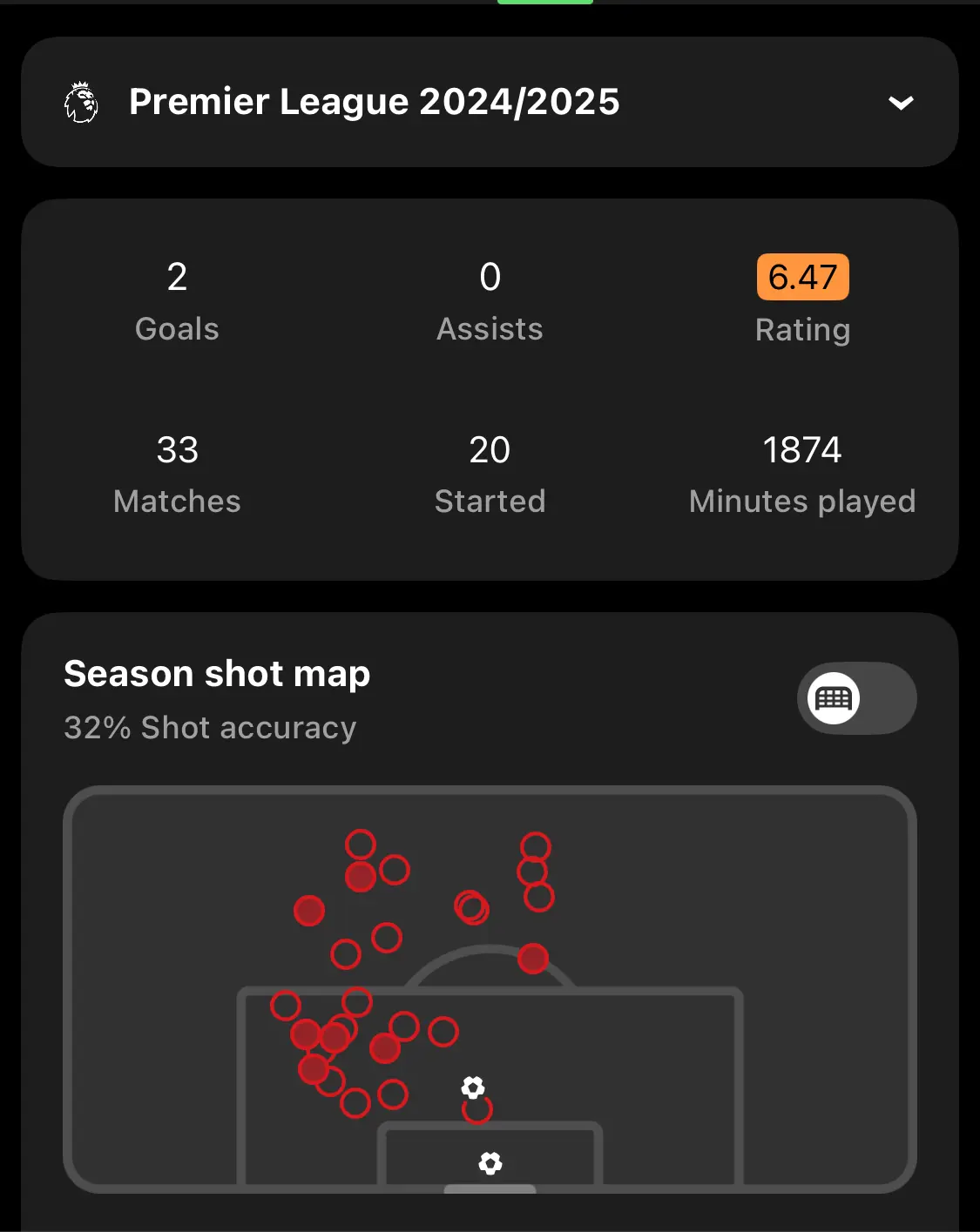Tap the 32% Shot accuracy label
The image size is (980, 1232).
[x=210, y=727]
